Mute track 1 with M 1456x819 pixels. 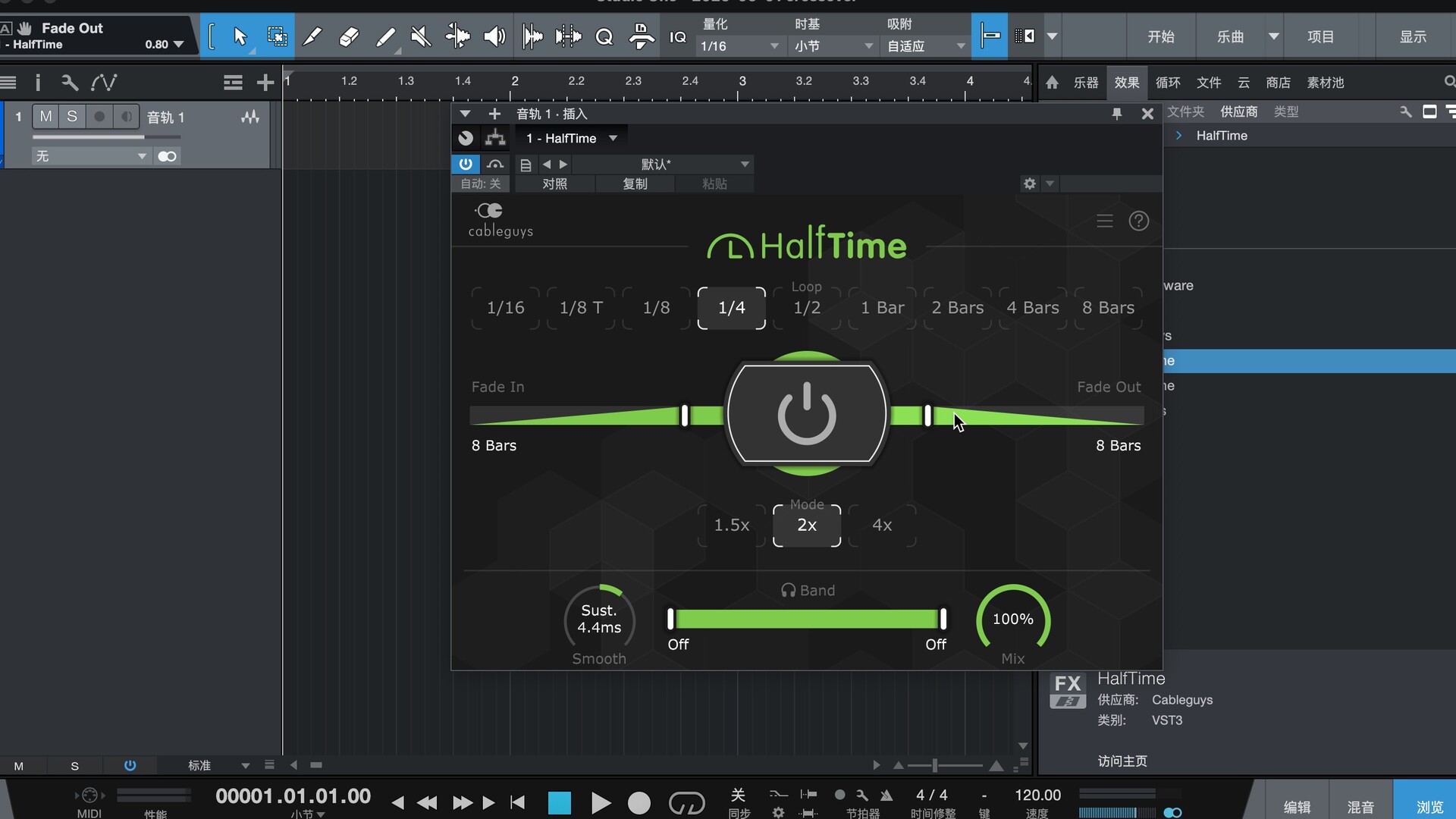pyautogui.click(x=46, y=116)
